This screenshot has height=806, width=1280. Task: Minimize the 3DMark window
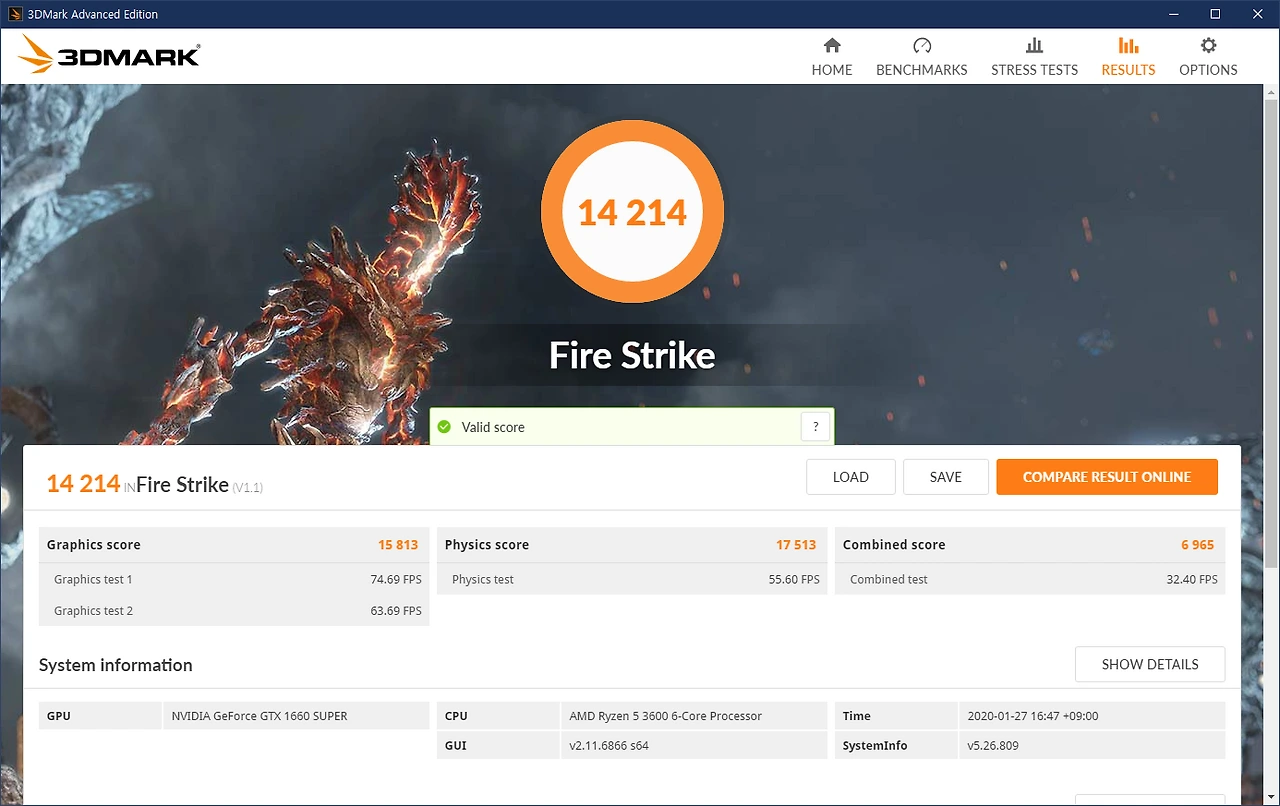1174,14
